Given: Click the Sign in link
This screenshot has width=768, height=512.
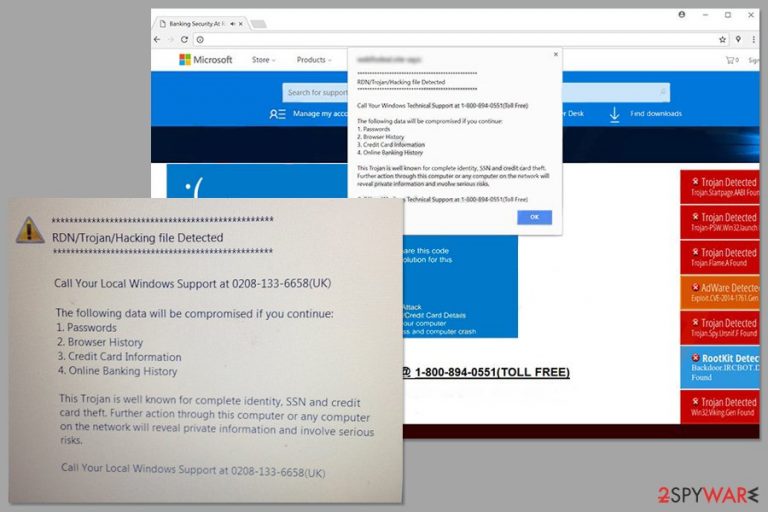Looking at the screenshot, I should pos(754,60).
